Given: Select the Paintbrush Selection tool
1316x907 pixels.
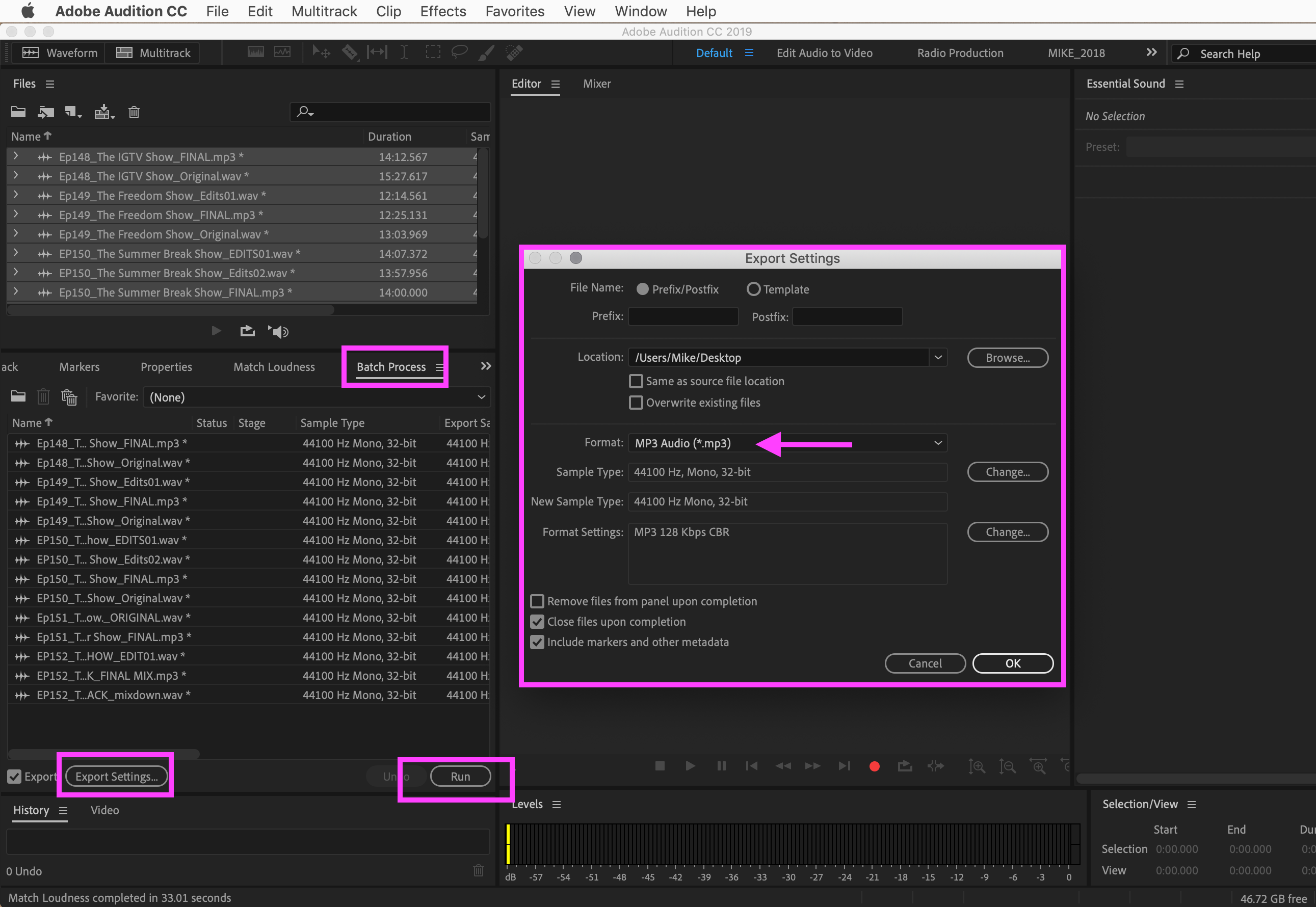Looking at the screenshot, I should tap(487, 53).
